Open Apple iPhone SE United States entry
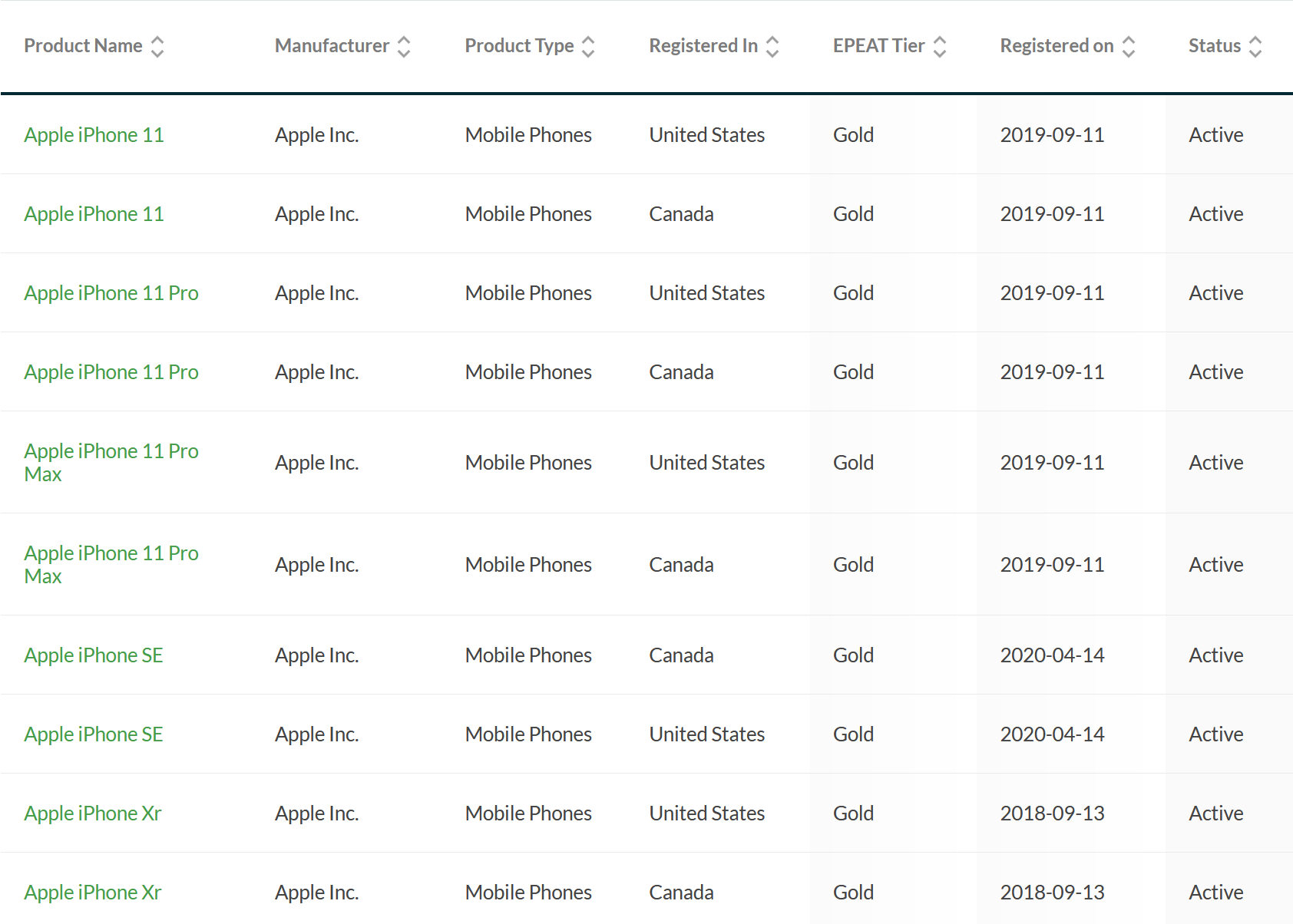Image resolution: width=1293 pixels, height=924 pixels. 94,734
